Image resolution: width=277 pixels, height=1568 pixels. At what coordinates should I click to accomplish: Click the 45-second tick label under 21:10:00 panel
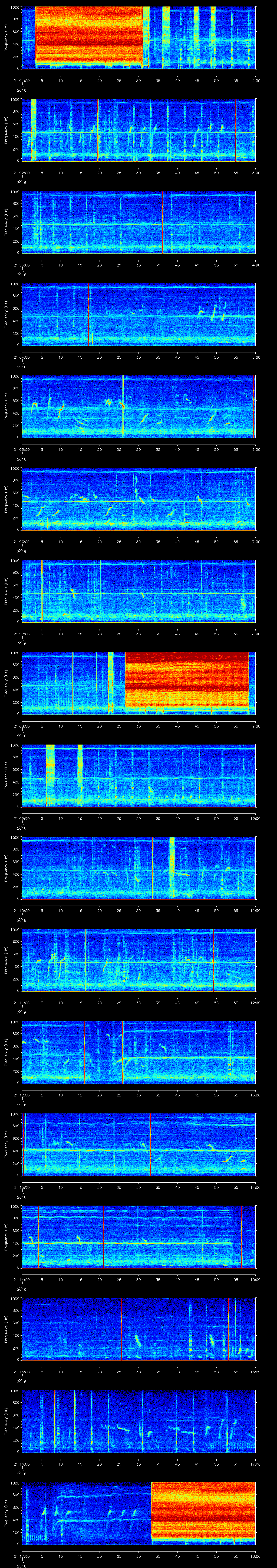[197, 910]
